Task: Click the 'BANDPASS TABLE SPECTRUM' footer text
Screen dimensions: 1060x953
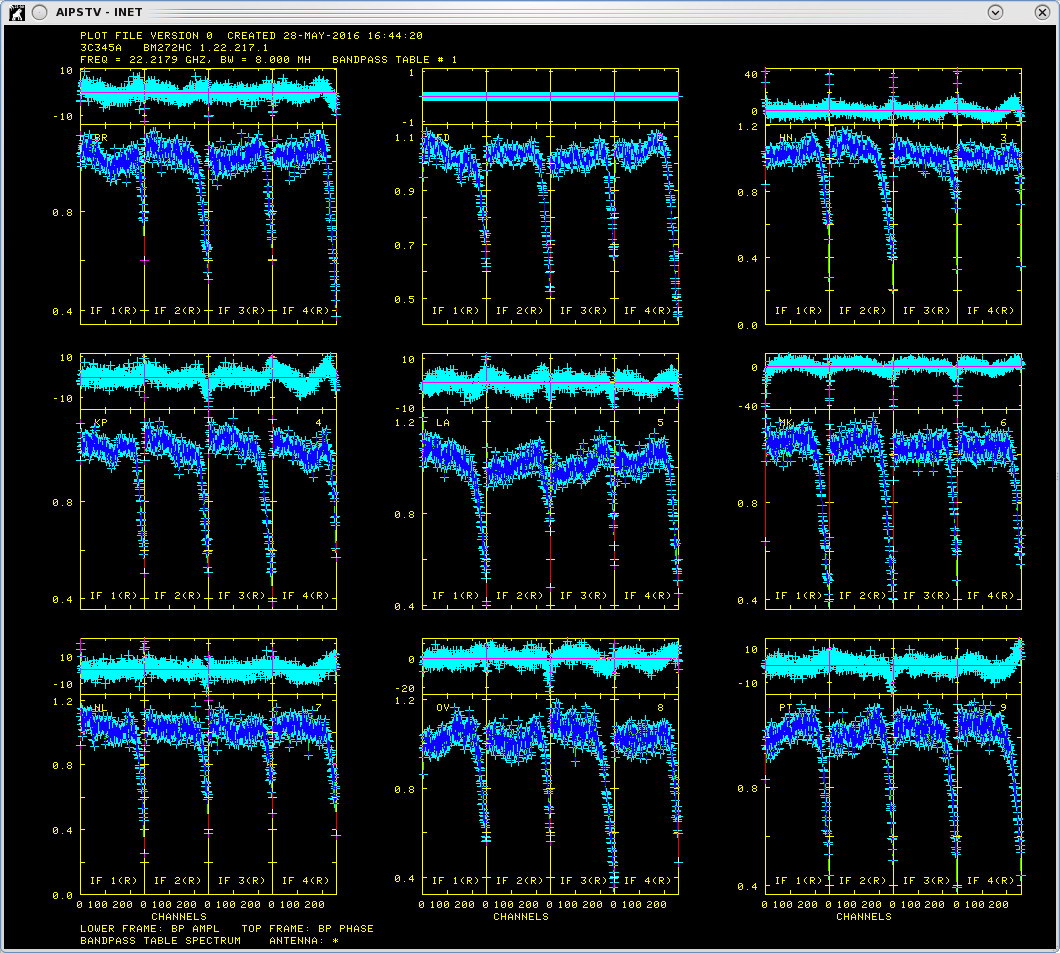Action: [160, 941]
